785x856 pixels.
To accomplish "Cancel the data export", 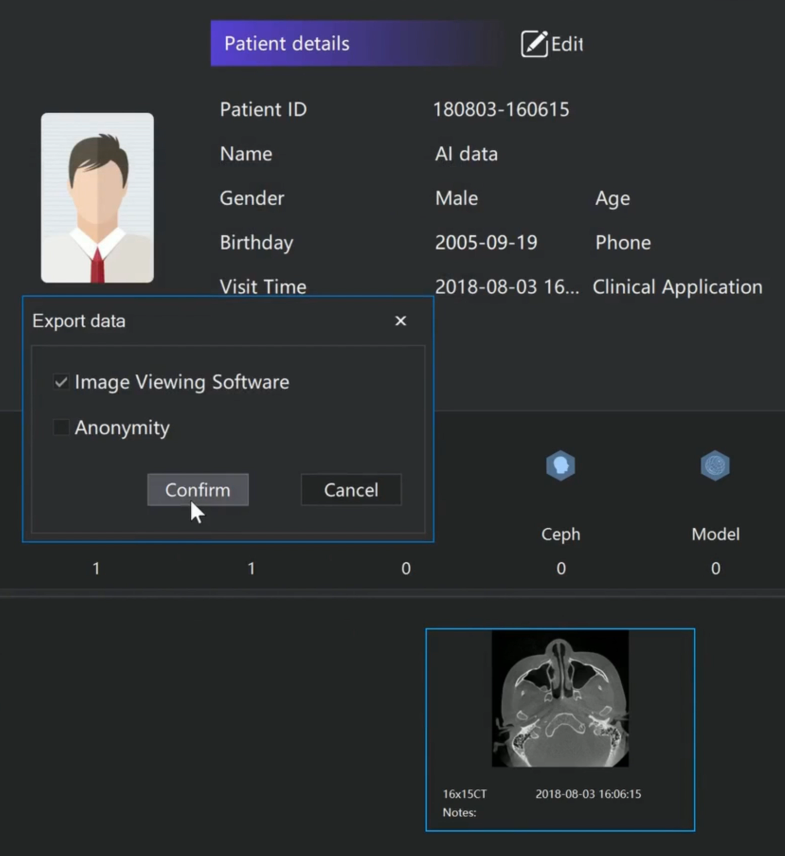I will [x=351, y=490].
